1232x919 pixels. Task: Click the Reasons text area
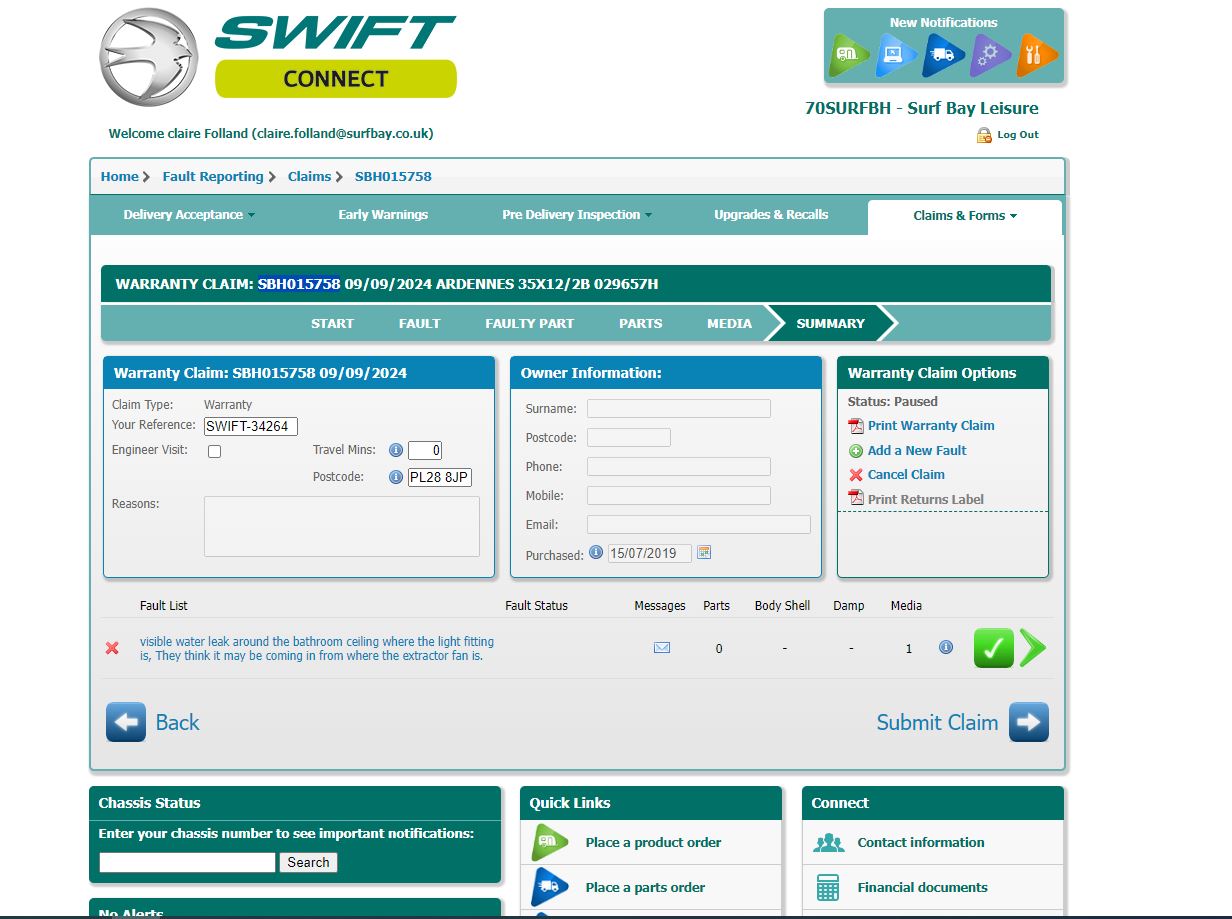(x=342, y=526)
